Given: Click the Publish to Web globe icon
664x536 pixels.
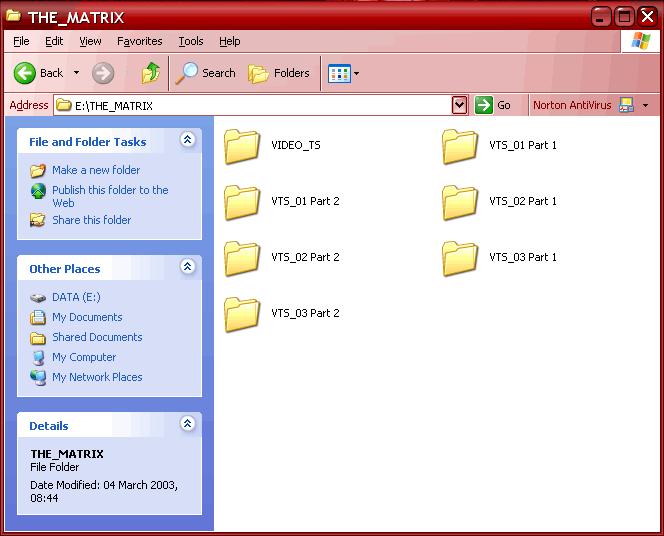Looking at the screenshot, I should (x=38, y=191).
